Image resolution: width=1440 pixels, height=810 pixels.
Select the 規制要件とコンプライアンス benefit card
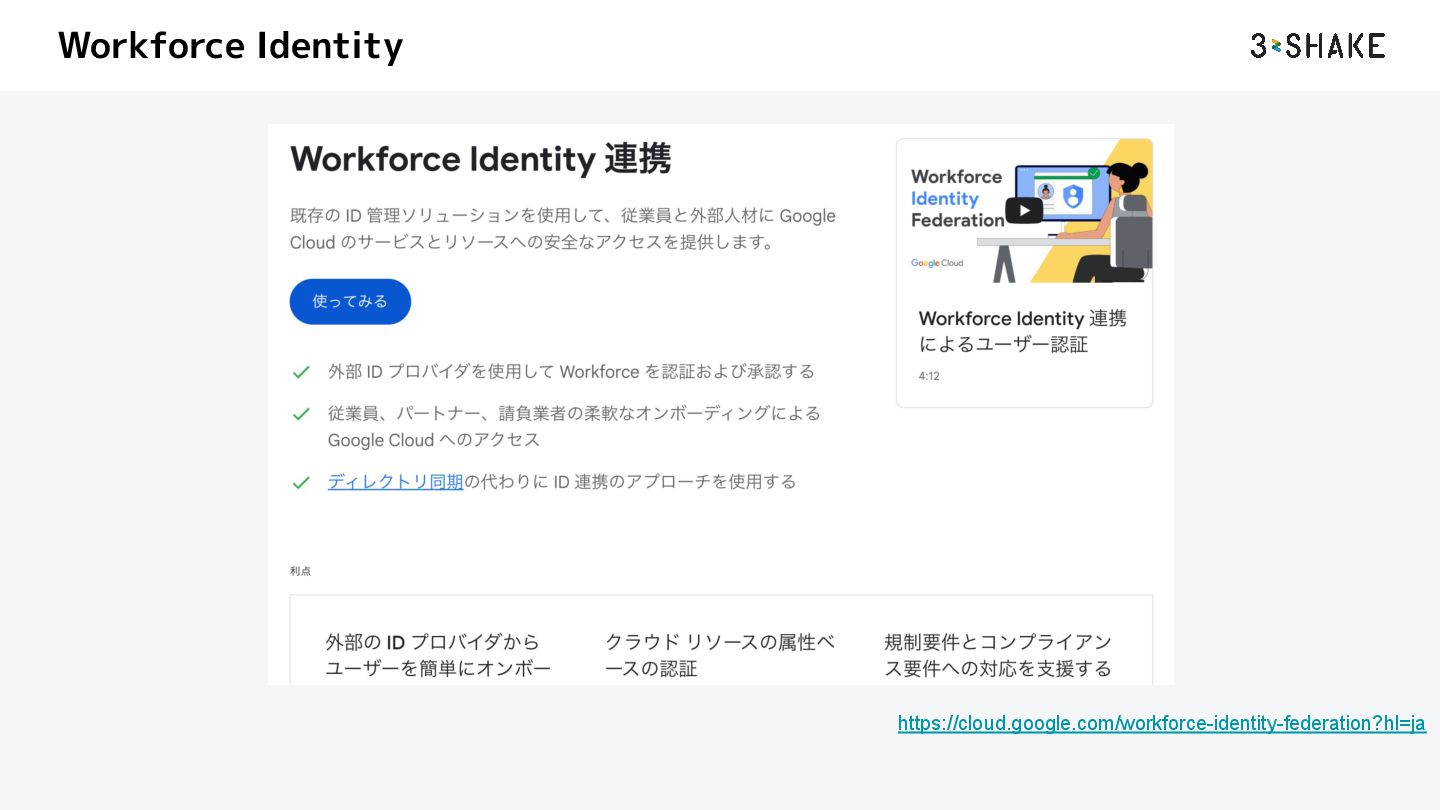[997, 655]
